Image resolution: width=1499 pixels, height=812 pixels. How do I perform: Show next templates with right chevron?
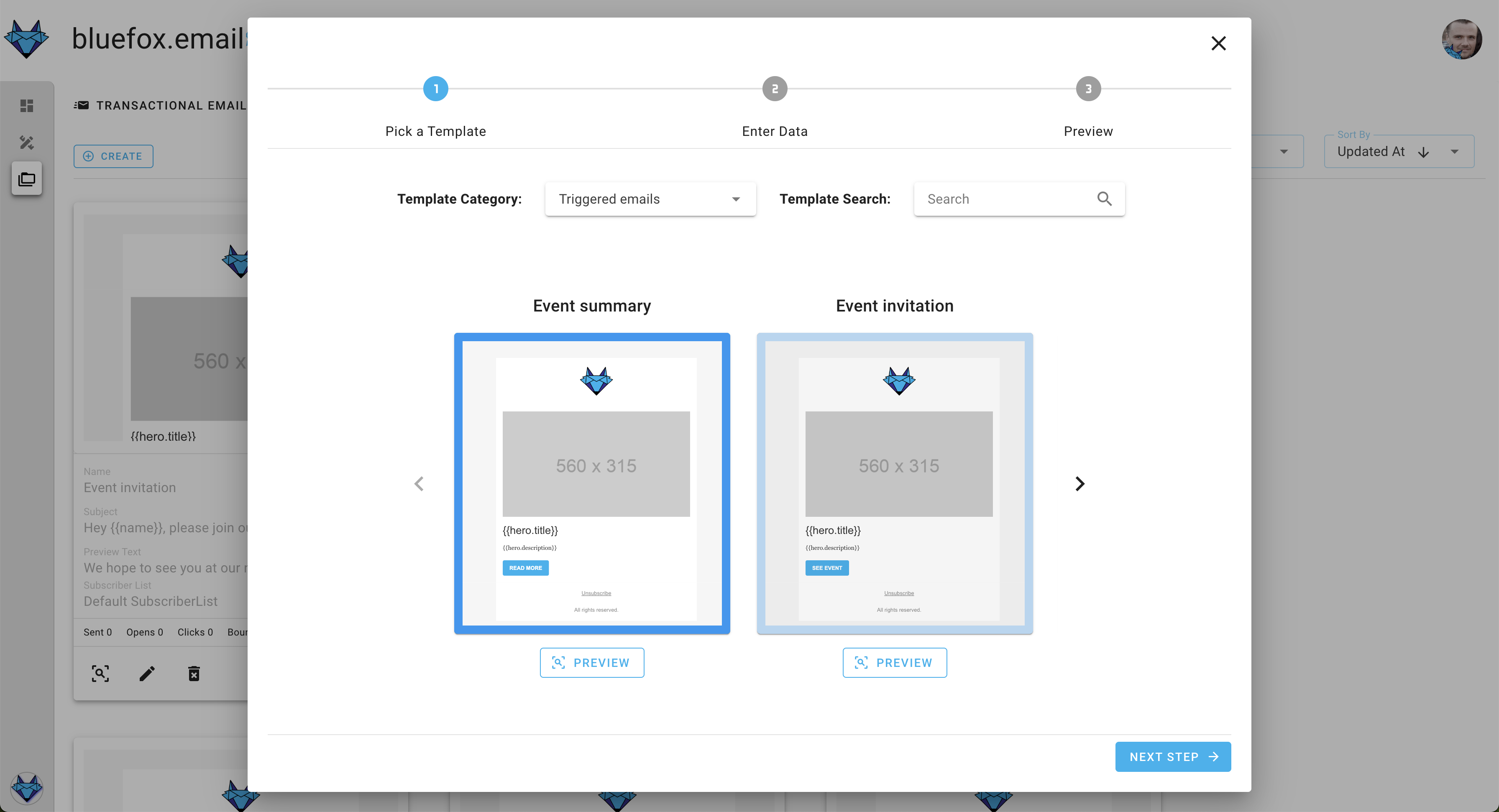[1079, 484]
